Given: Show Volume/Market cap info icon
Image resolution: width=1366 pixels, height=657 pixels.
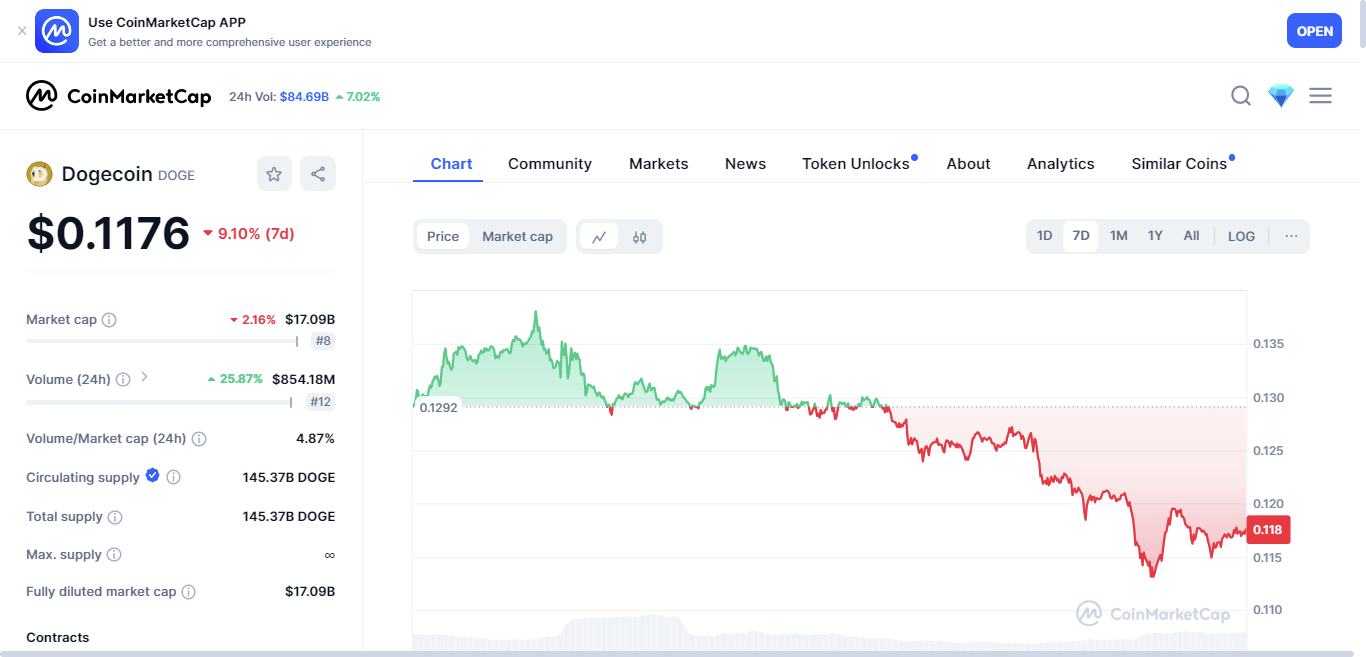Looking at the screenshot, I should [x=199, y=439].
